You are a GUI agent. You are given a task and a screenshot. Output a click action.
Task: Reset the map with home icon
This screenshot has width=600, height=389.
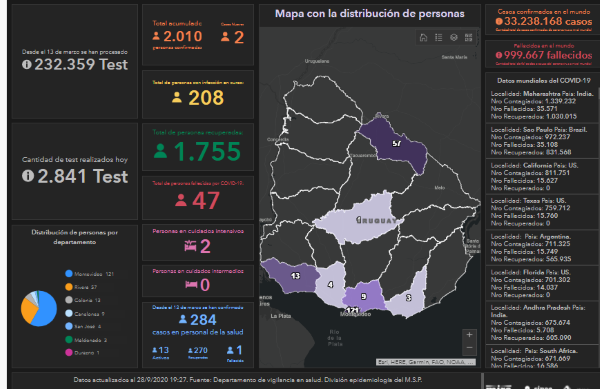click(x=423, y=37)
